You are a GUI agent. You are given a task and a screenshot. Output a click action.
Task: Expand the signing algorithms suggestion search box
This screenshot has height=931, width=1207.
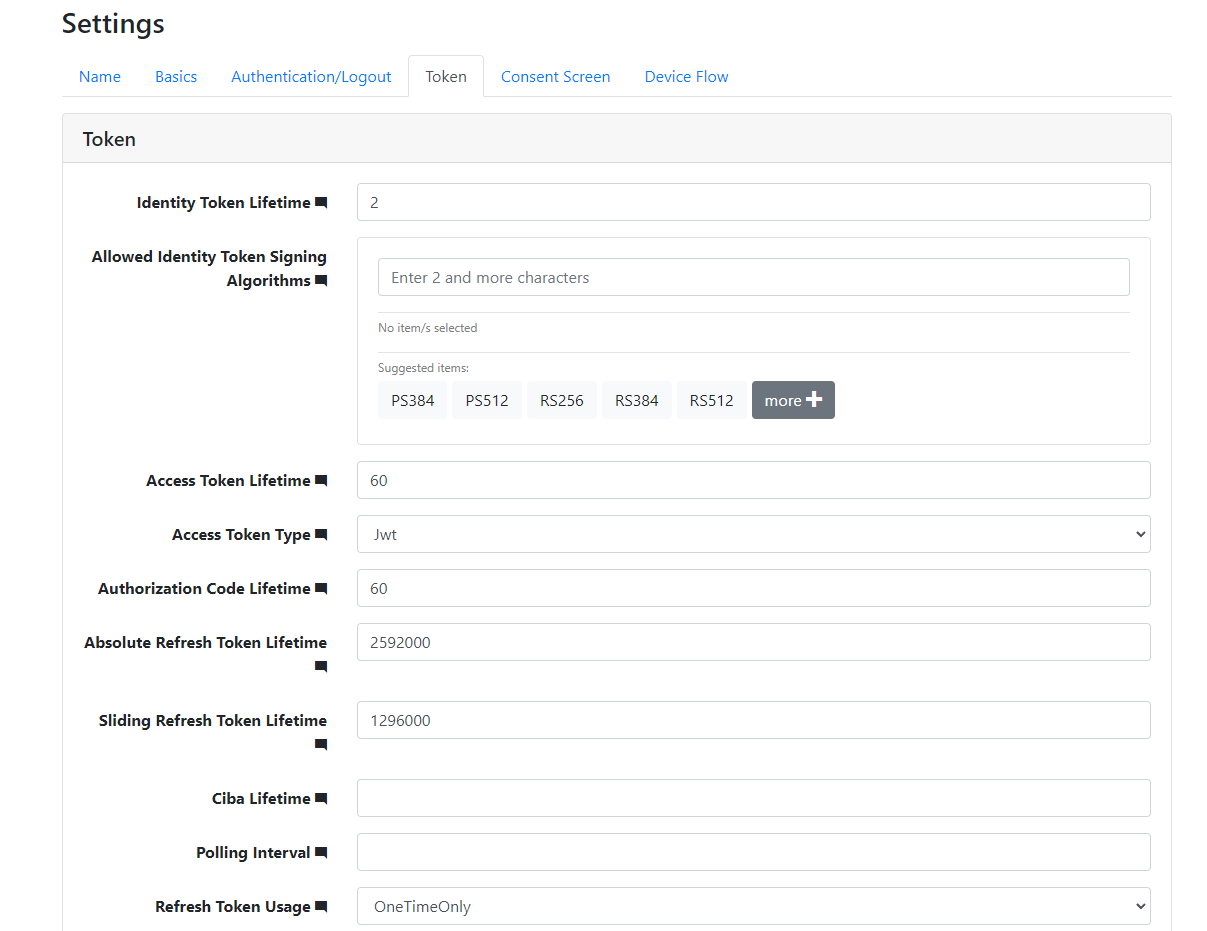point(753,277)
